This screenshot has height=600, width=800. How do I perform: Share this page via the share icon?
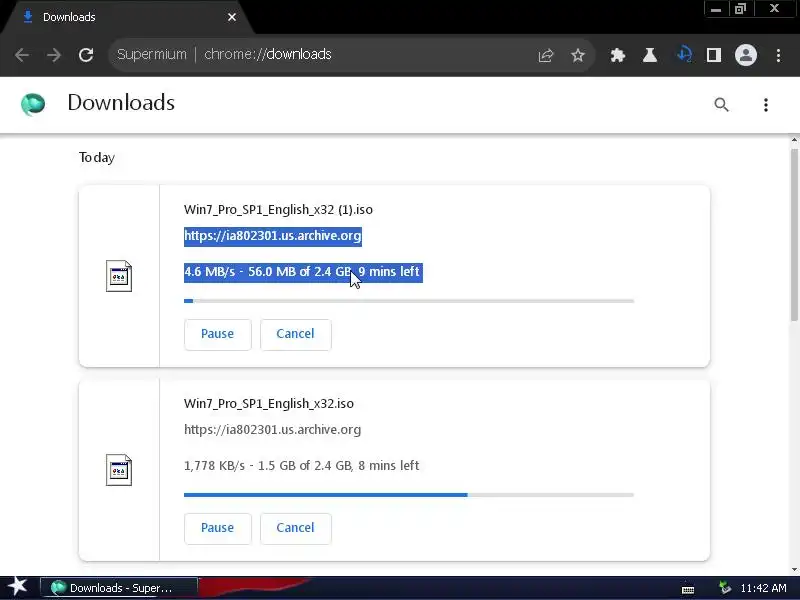pyautogui.click(x=545, y=55)
